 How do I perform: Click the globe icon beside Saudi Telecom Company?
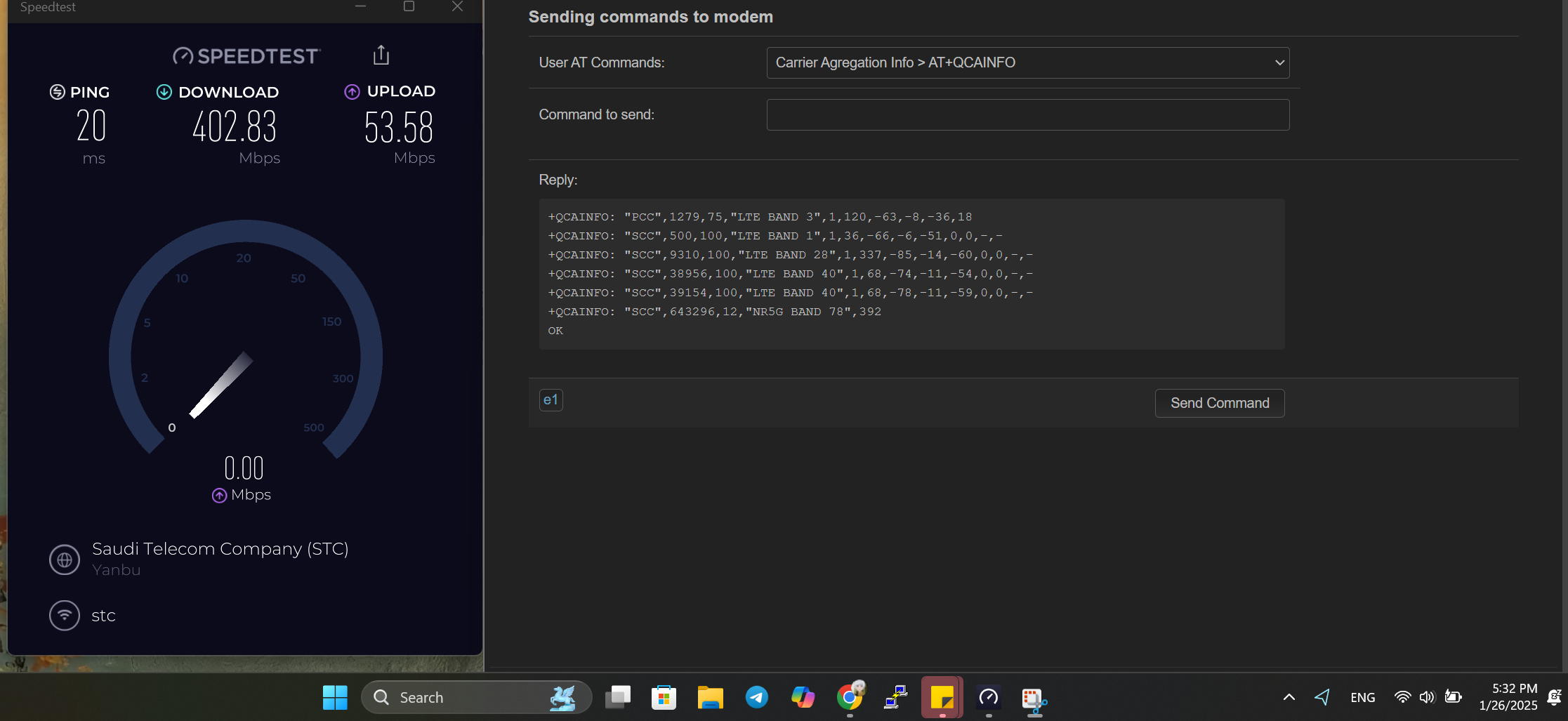coord(65,560)
